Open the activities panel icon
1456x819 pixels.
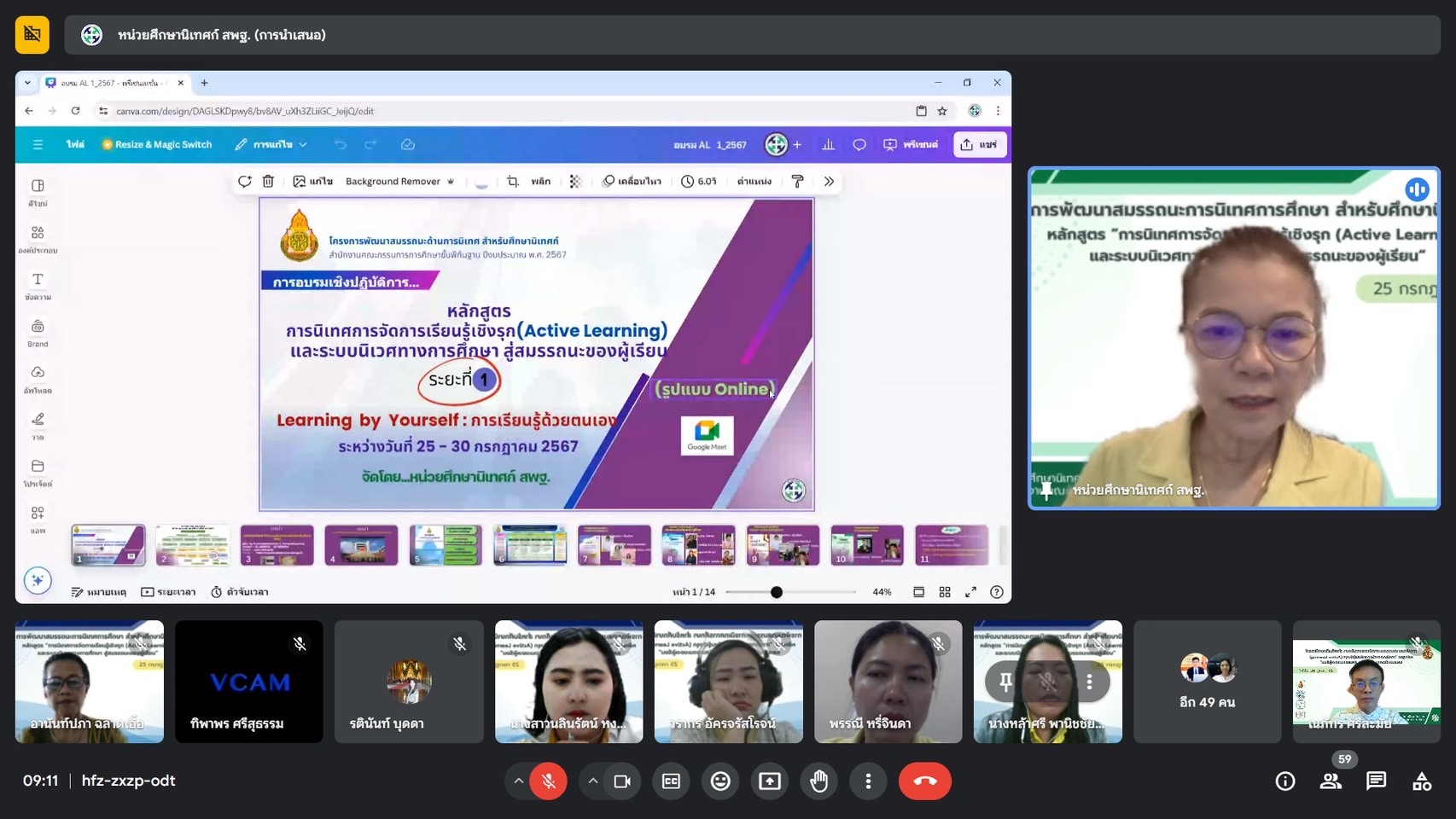[x=1422, y=781]
